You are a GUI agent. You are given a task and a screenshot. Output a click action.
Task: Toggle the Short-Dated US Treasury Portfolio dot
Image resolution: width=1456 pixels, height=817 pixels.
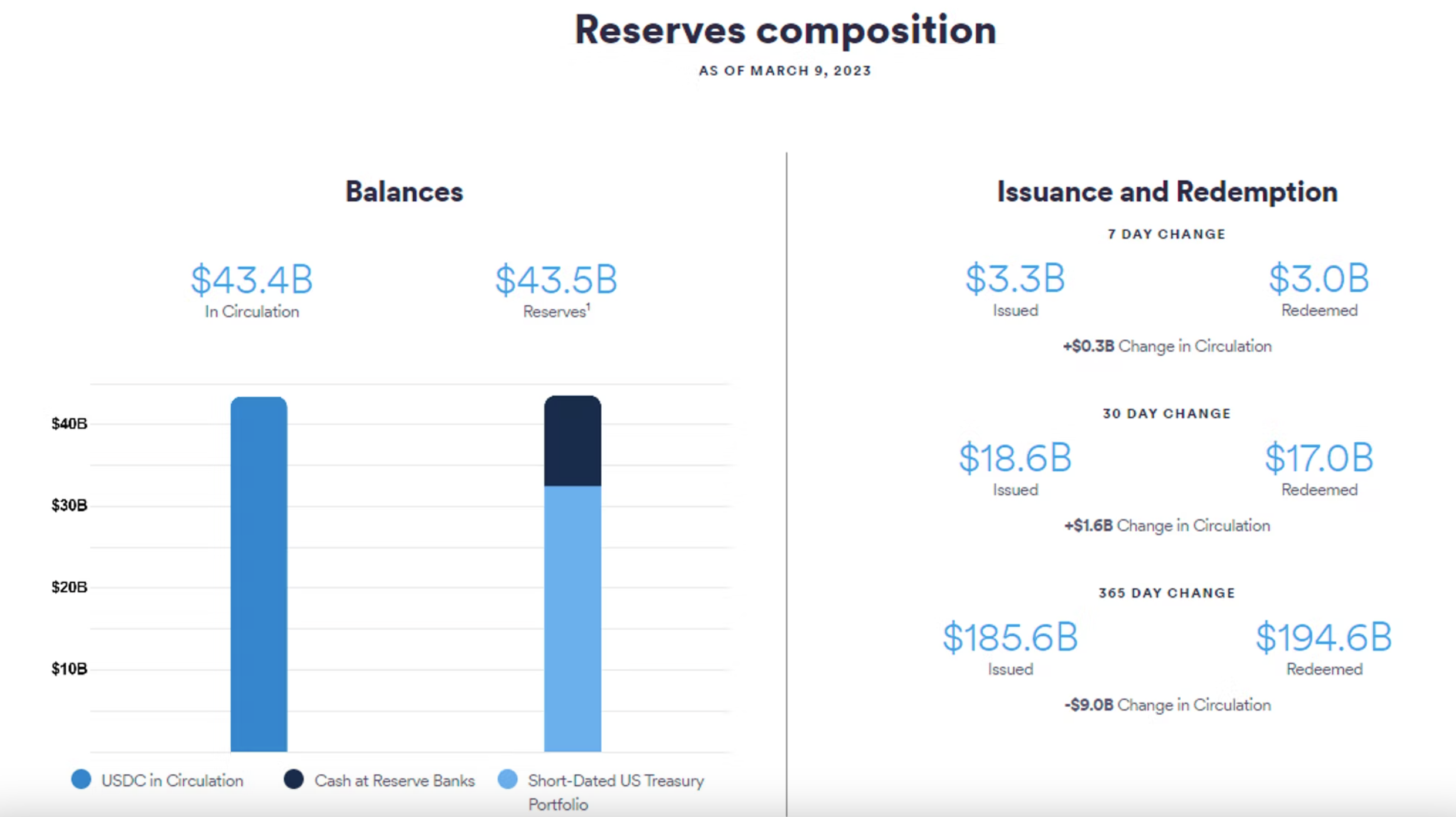pyautogui.click(x=508, y=779)
